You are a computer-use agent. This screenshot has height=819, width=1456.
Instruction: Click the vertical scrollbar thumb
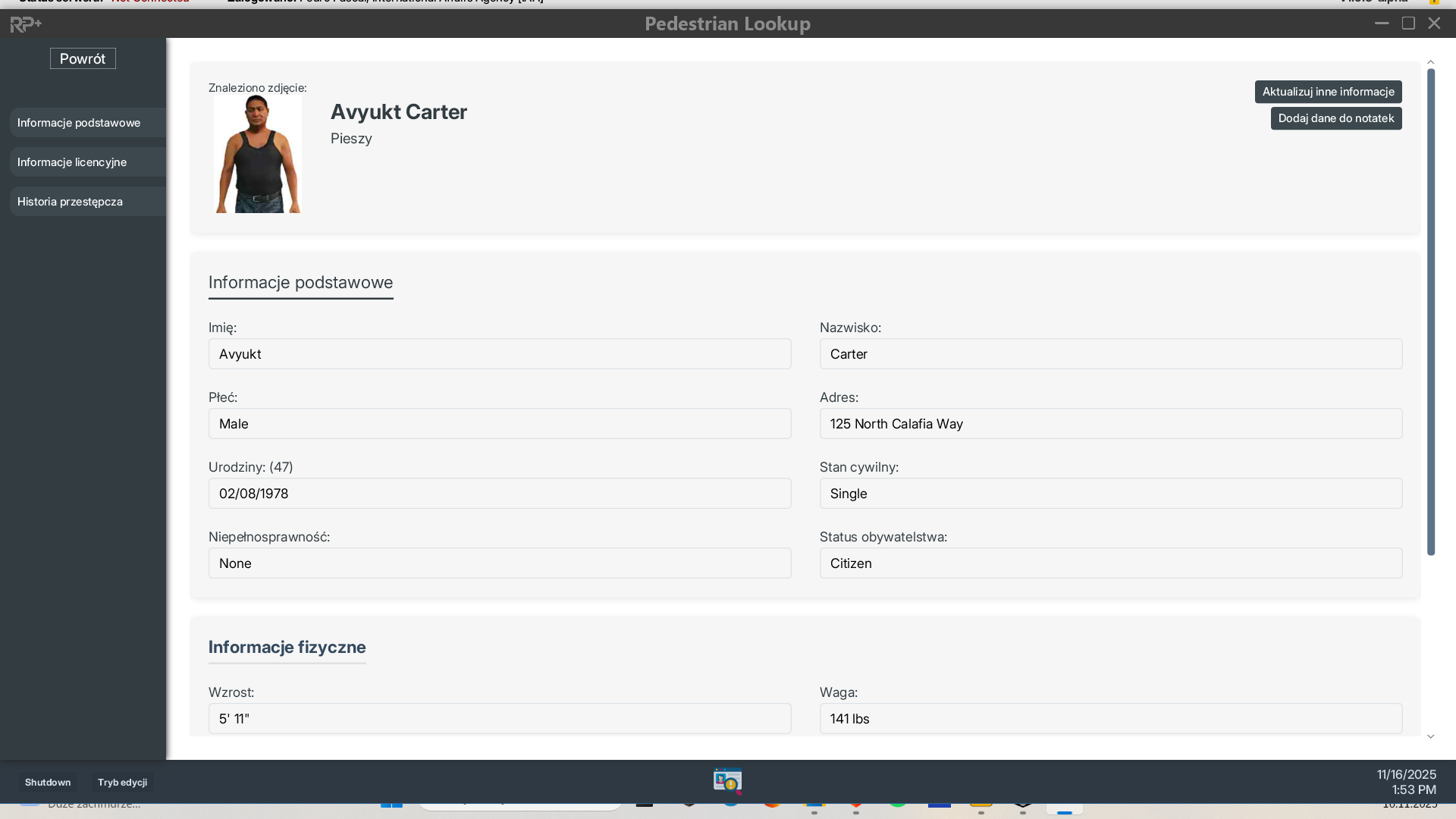[x=1431, y=311]
